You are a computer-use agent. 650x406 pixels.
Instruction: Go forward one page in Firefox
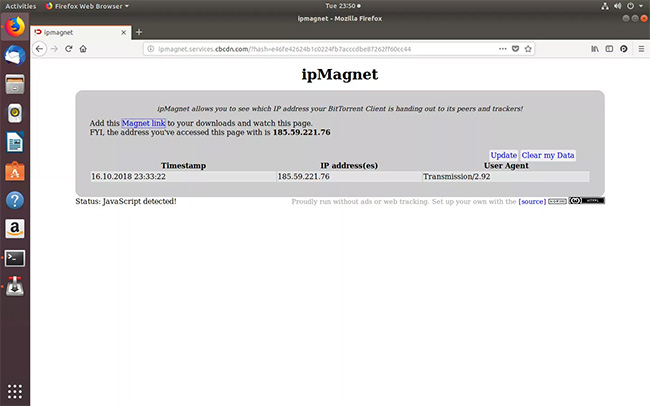tap(54, 49)
